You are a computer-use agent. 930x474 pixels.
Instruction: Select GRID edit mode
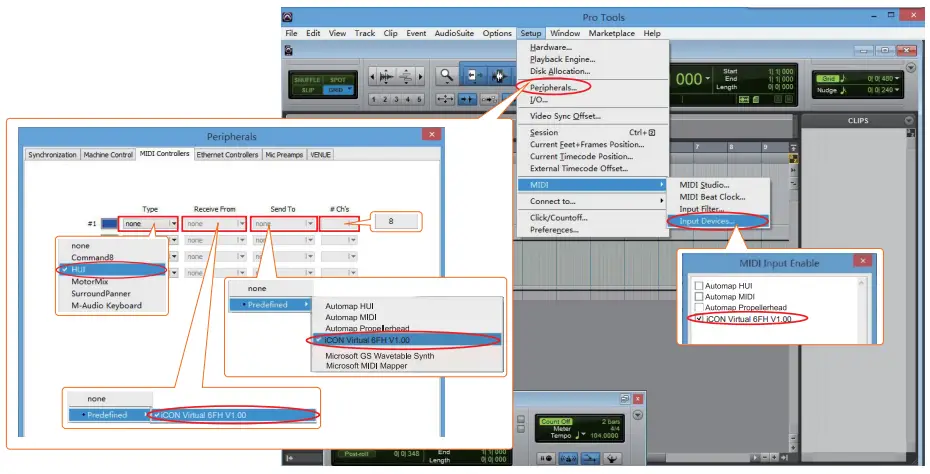click(336, 90)
